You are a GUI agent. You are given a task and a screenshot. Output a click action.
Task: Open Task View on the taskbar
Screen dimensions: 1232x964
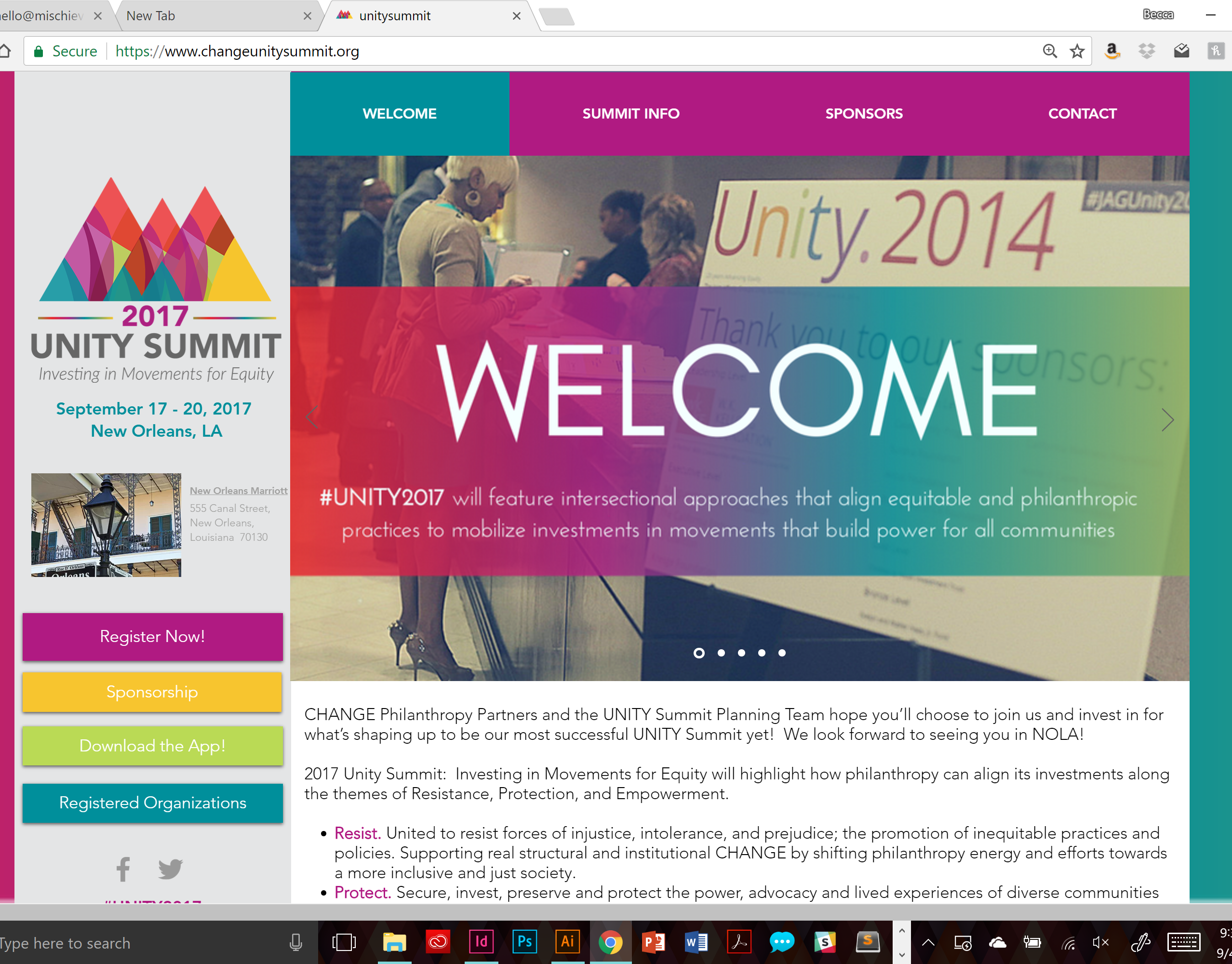pos(344,942)
